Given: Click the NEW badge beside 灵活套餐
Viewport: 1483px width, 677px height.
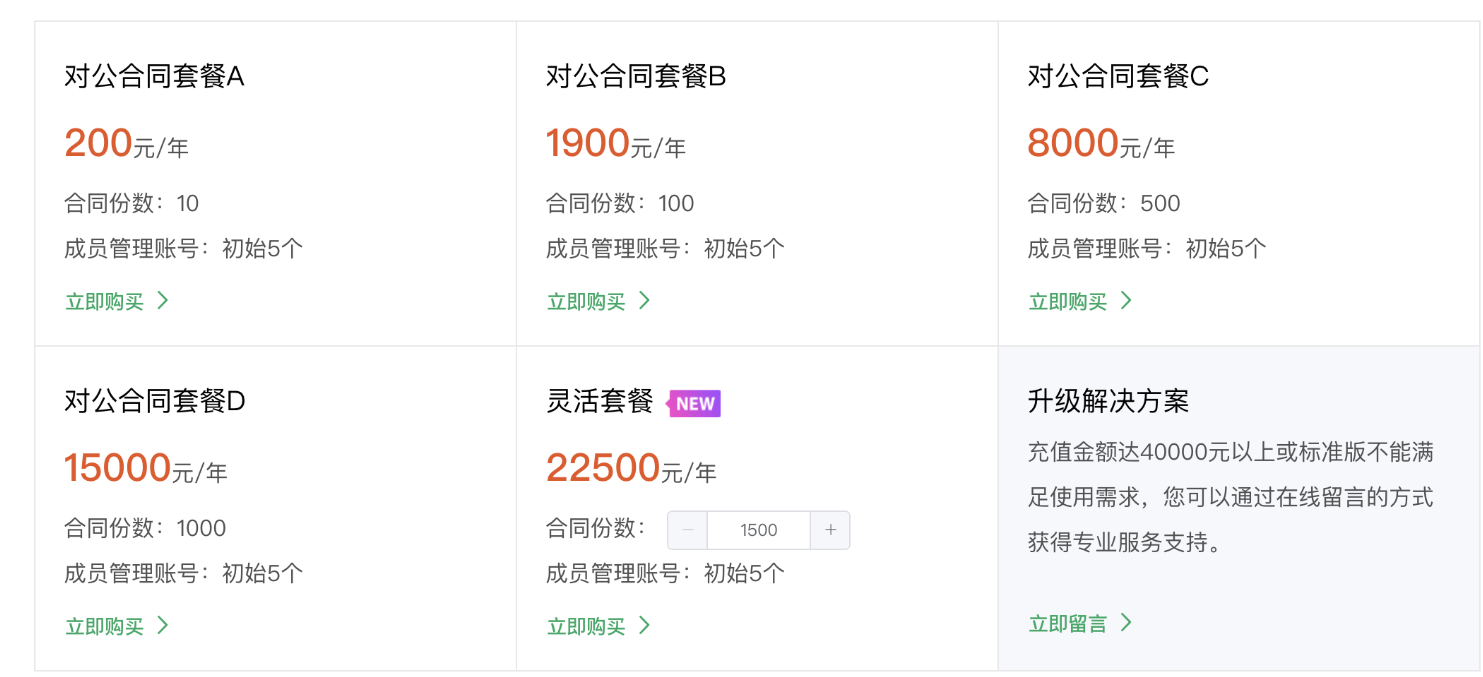Looking at the screenshot, I should 694,403.
